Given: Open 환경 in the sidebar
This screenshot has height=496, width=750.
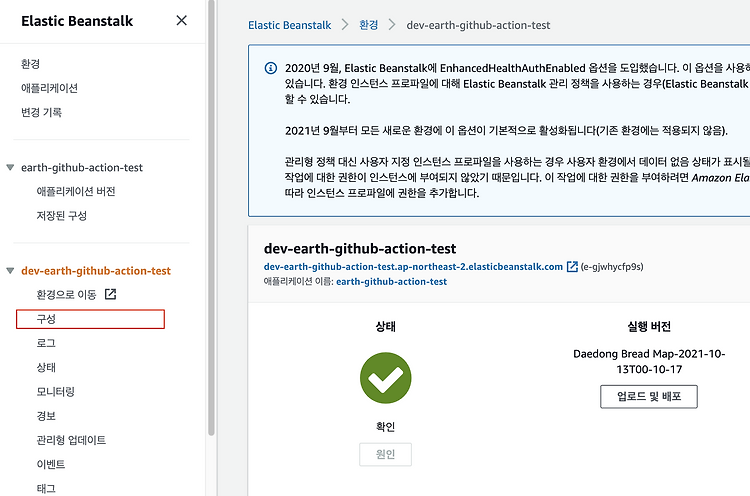Looking at the screenshot, I should point(30,64).
